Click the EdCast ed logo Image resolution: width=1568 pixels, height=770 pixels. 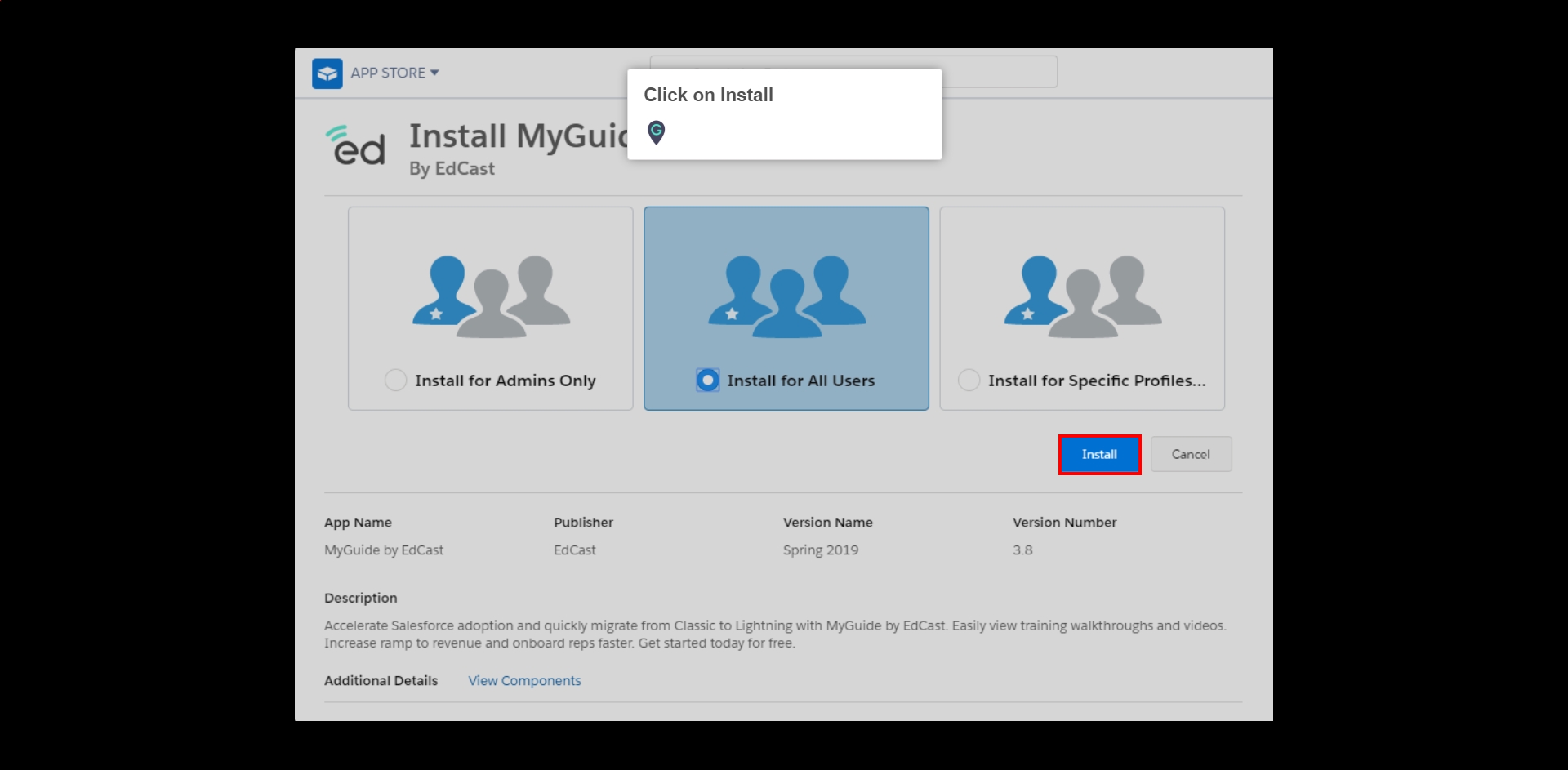point(355,145)
